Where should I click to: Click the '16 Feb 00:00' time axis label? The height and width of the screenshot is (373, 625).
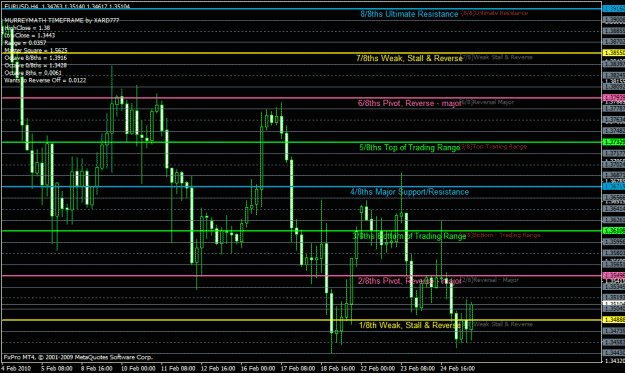coord(258,368)
